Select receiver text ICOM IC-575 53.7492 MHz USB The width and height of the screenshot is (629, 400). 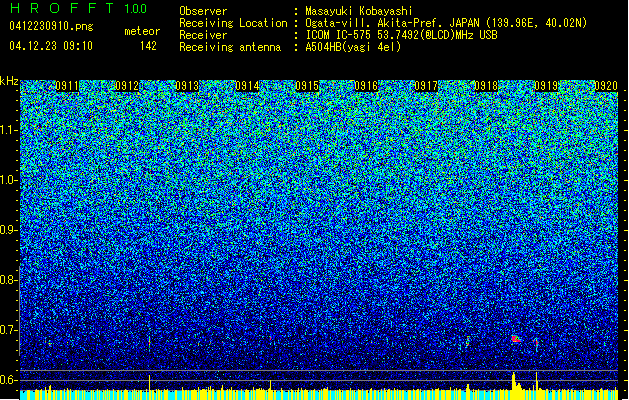[401, 35]
